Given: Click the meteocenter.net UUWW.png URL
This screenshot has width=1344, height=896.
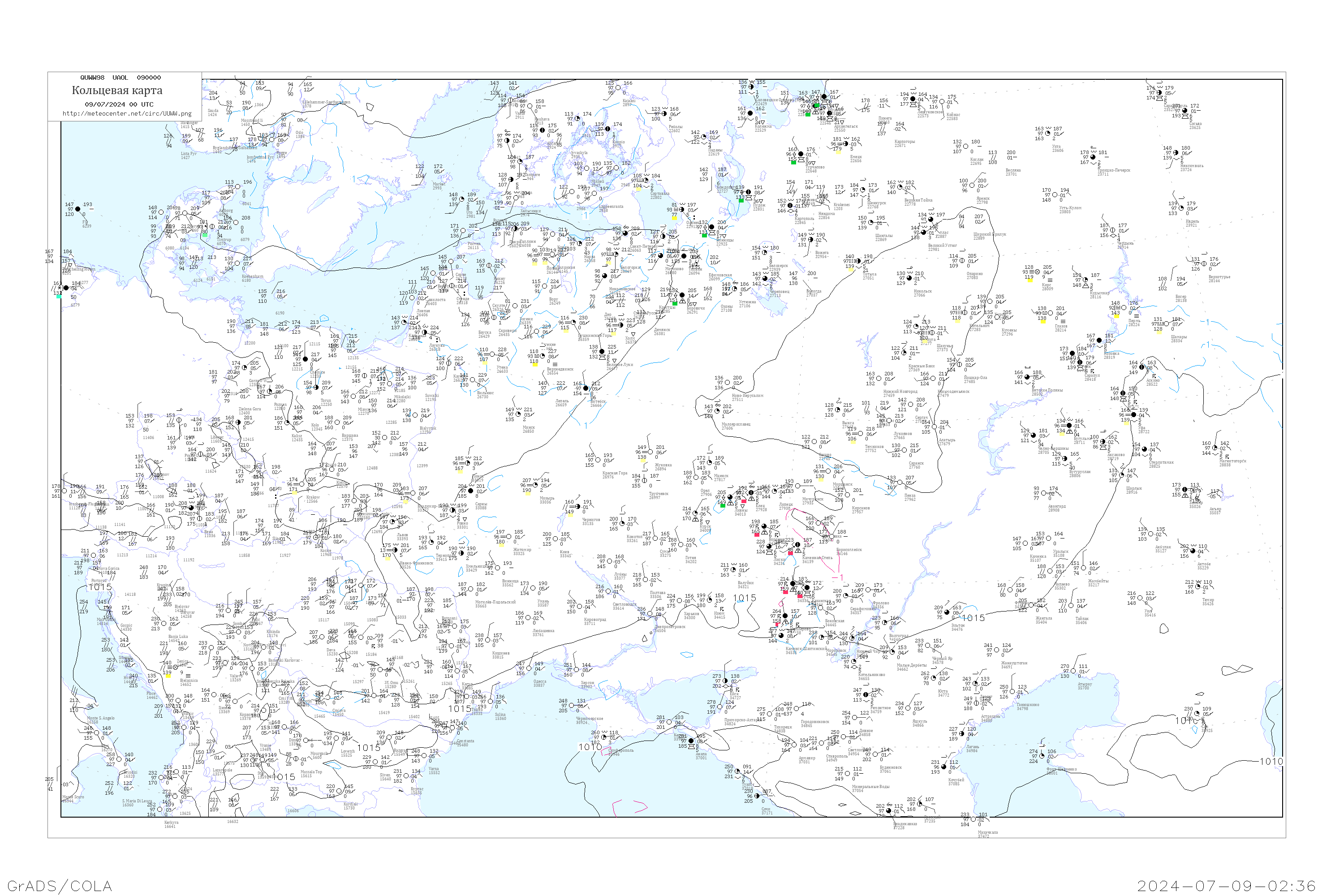Looking at the screenshot, I should (127, 114).
